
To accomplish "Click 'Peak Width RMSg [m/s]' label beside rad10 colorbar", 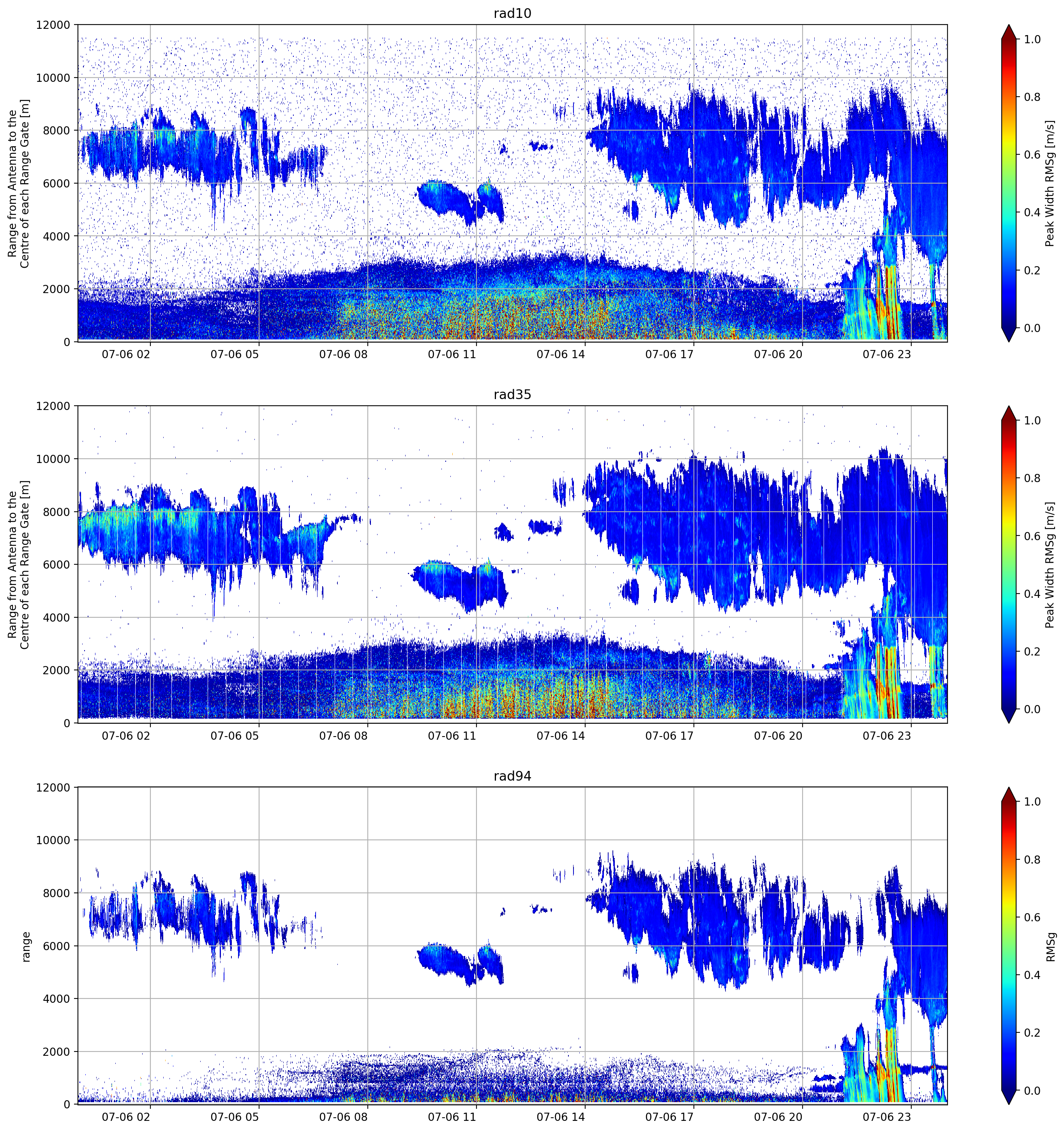I will pyautogui.click(x=1050, y=183).
